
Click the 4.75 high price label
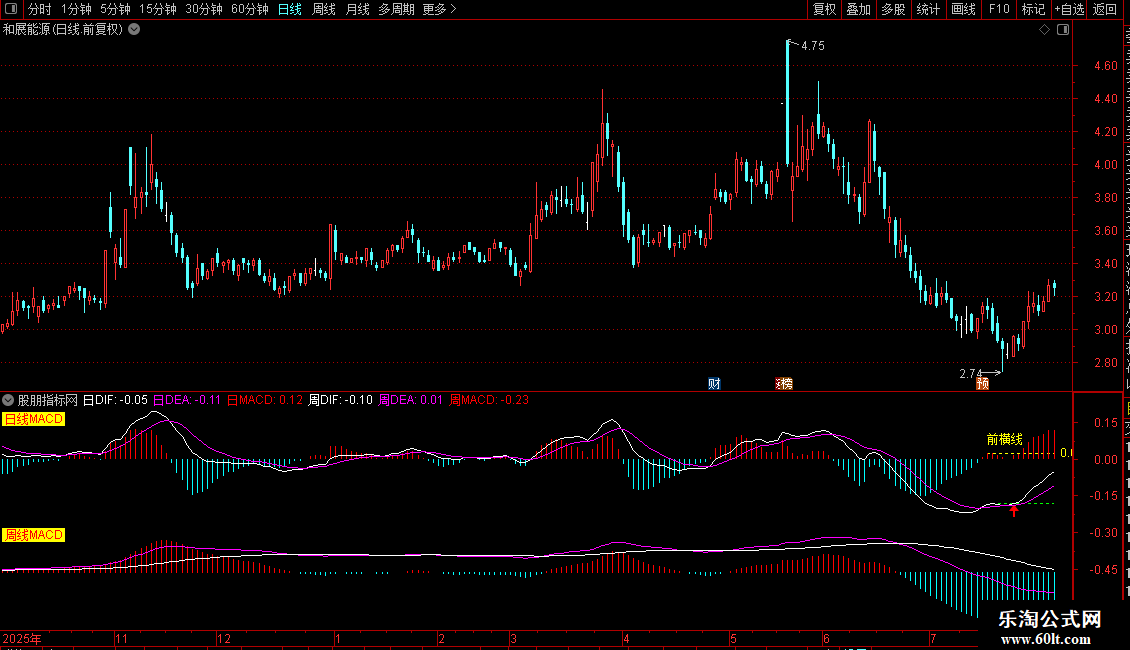click(813, 45)
